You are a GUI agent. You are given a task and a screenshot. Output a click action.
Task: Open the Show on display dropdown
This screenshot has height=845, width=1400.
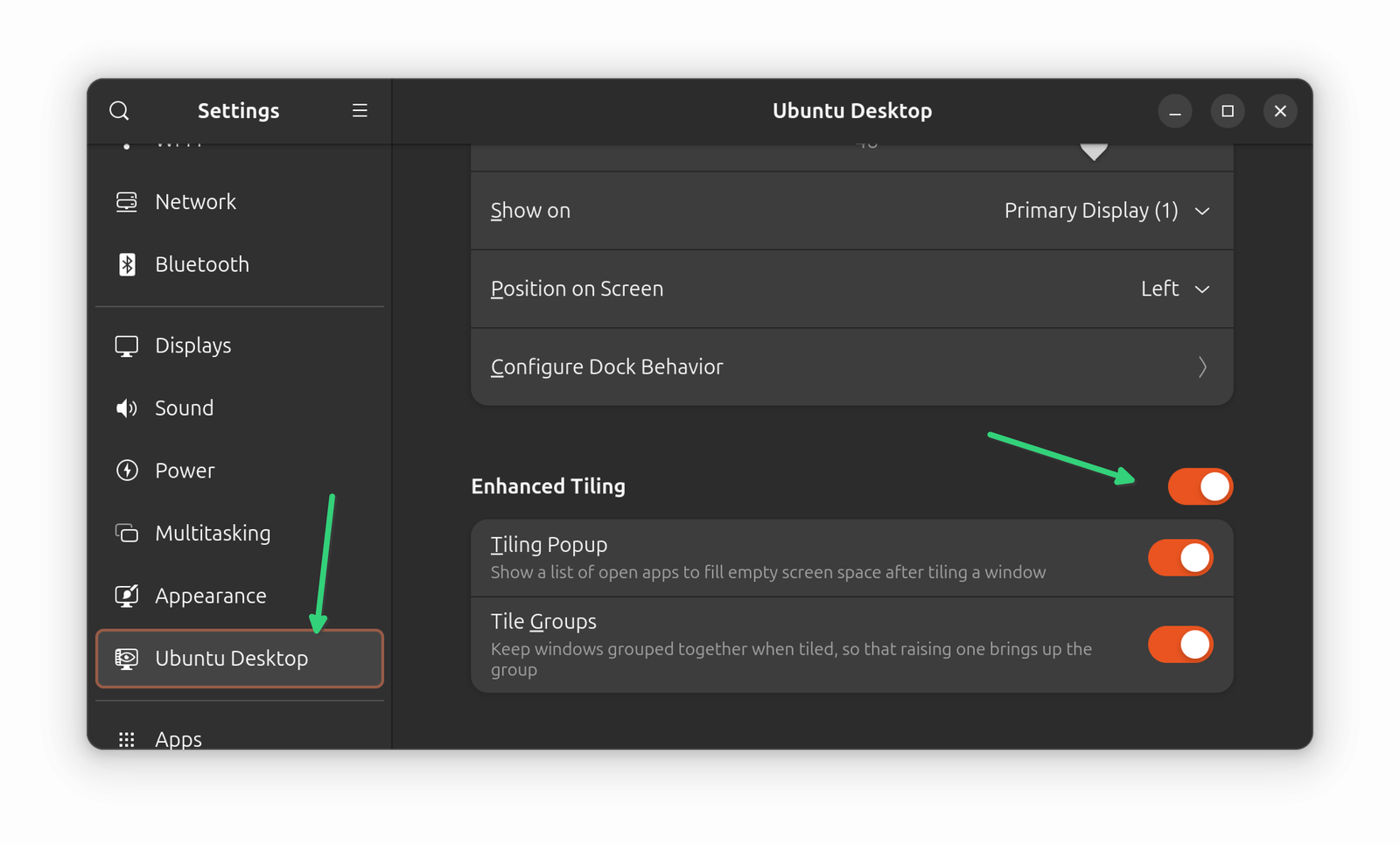(1106, 211)
